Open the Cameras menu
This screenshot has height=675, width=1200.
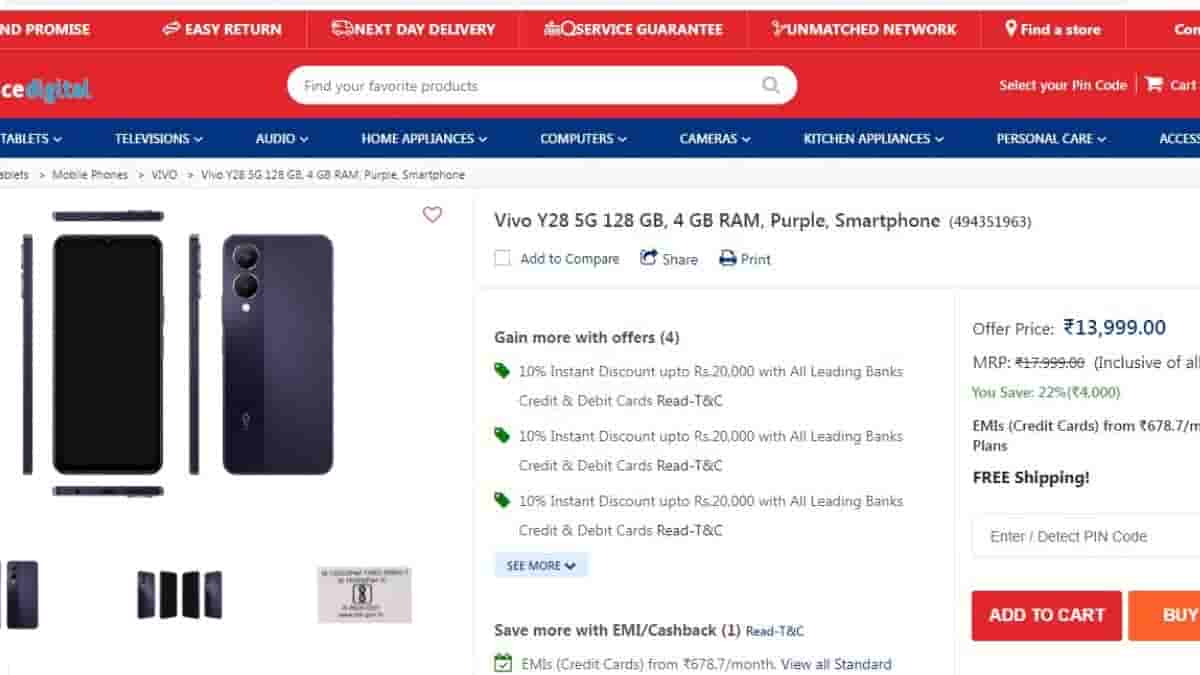click(715, 139)
